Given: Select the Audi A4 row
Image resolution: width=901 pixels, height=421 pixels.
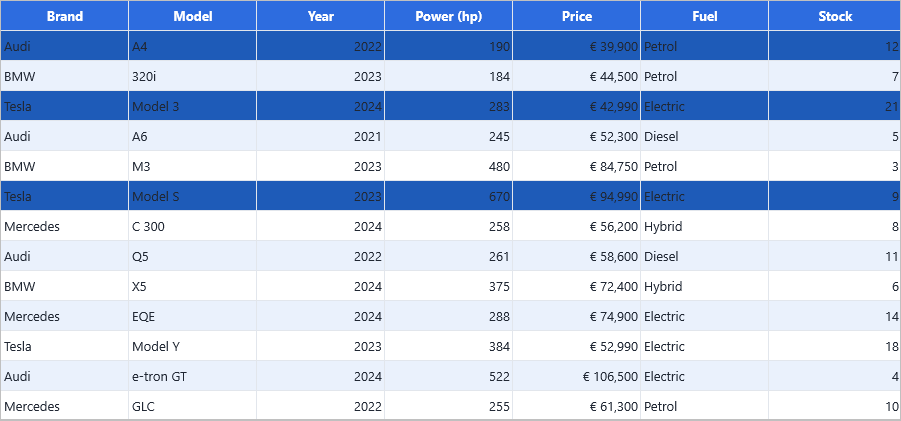Looking at the screenshot, I should 450,47.
